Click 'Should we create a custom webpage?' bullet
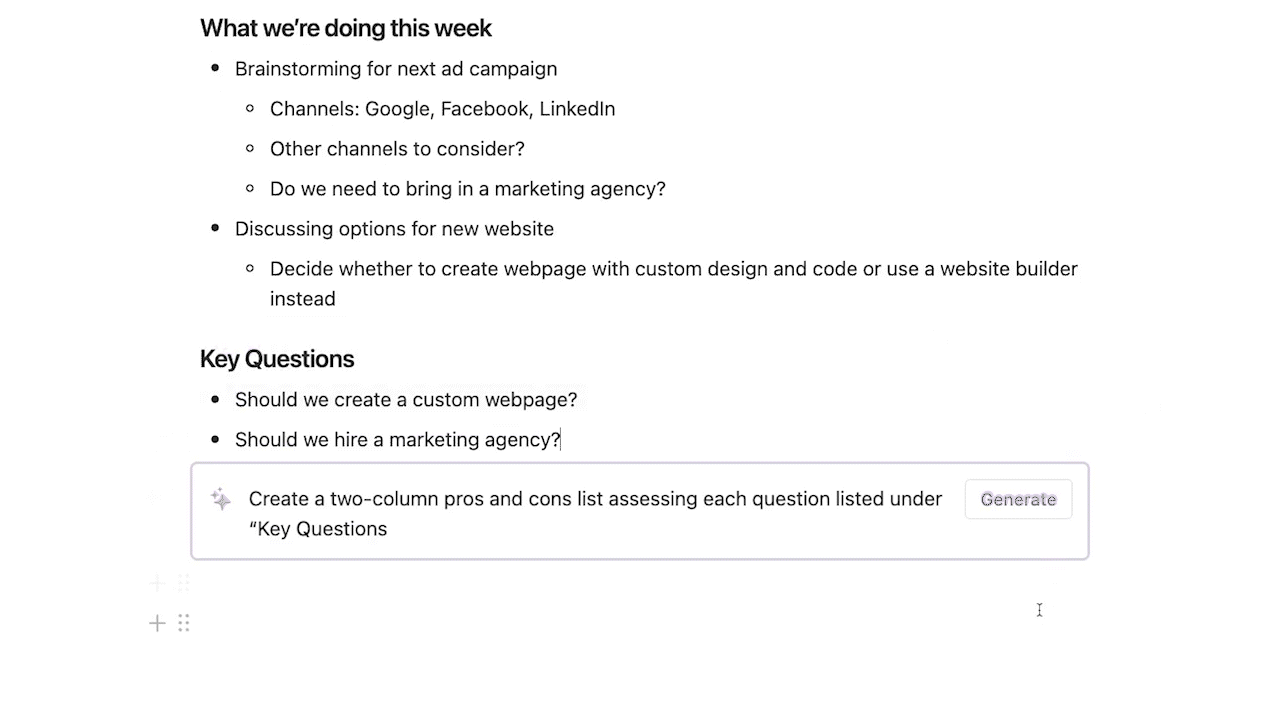The width and height of the screenshot is (1280, 720). (406, 399)
